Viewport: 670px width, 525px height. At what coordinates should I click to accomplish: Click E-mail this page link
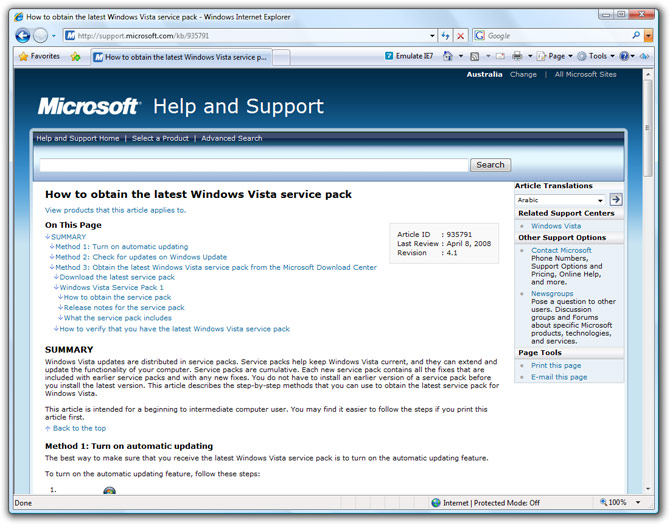[x=559, y=377]
